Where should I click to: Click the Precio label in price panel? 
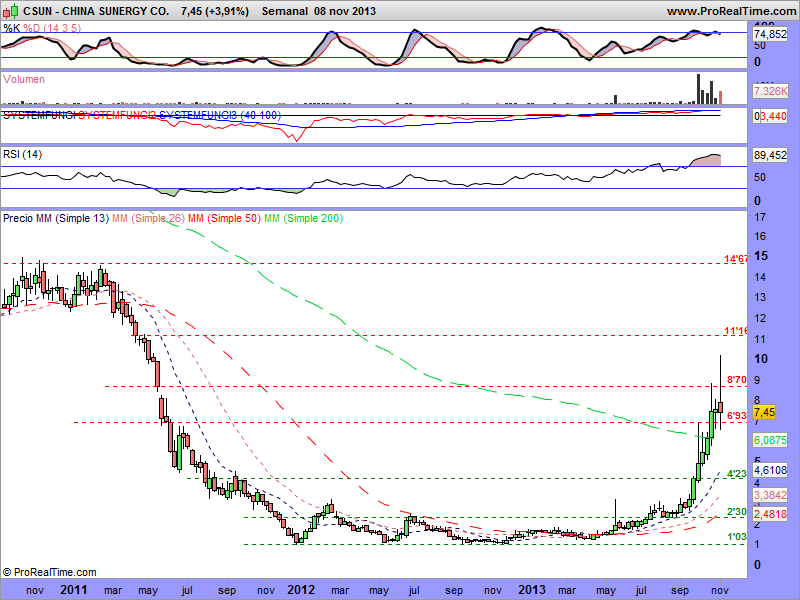coord(18,218)
